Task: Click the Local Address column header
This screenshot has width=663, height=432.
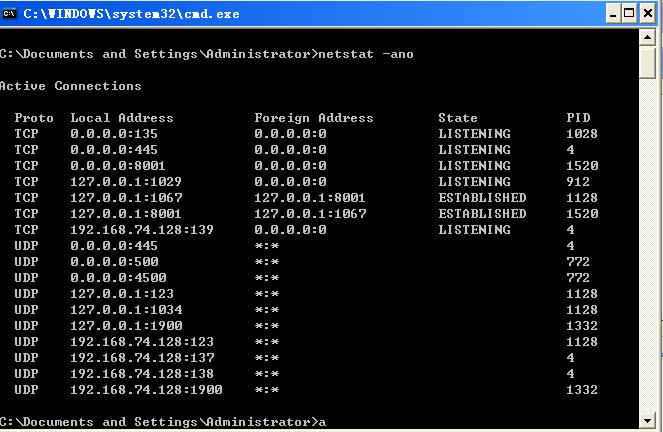Action: pos(122,118)
